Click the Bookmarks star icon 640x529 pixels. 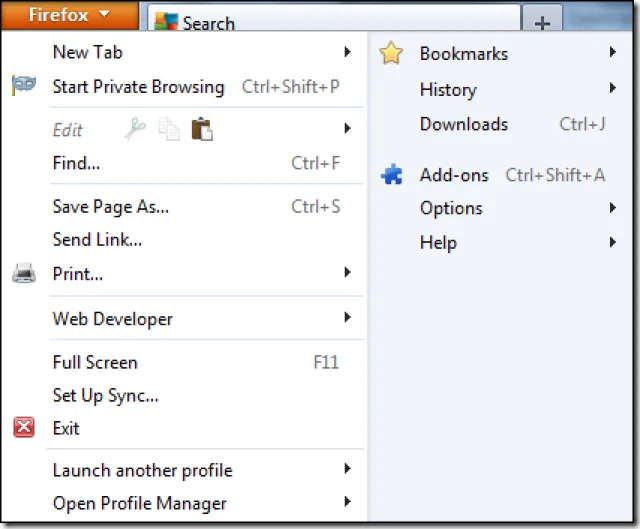click(x=391, y=53)
